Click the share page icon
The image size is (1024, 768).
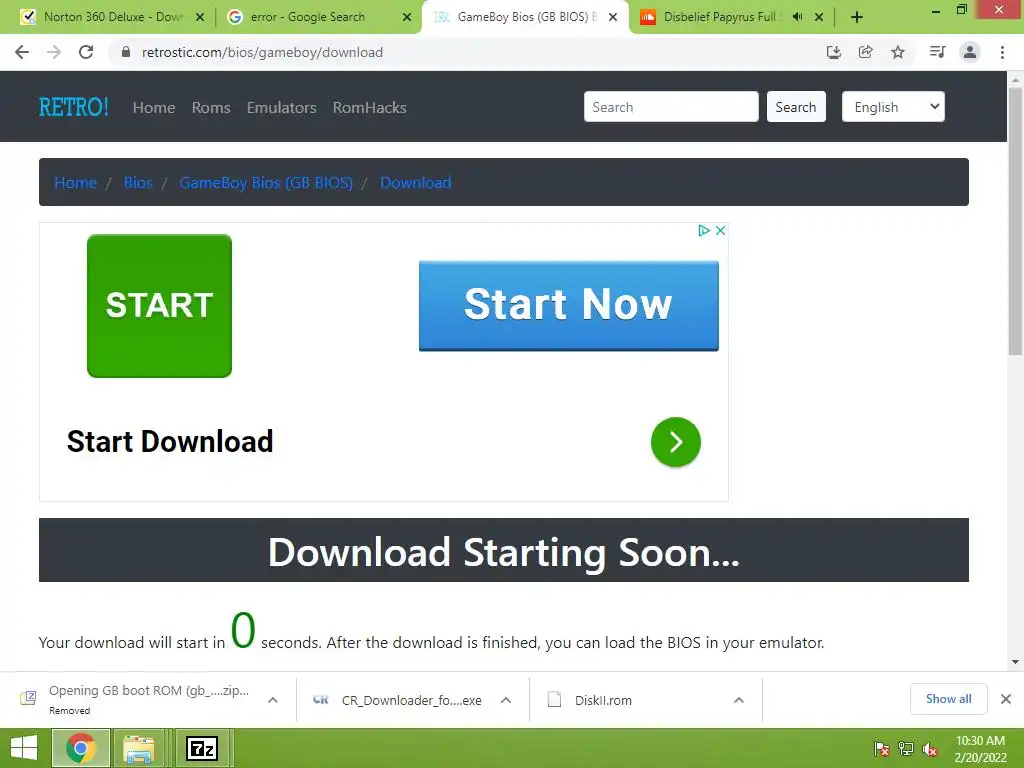click(865, 52)
